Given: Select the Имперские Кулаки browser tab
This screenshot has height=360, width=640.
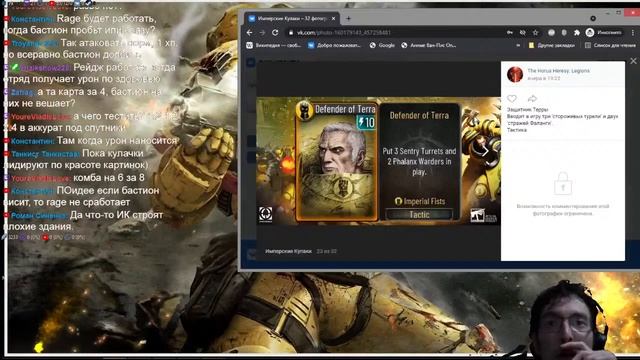Looking at the screenshot, I should click(291, 18).
